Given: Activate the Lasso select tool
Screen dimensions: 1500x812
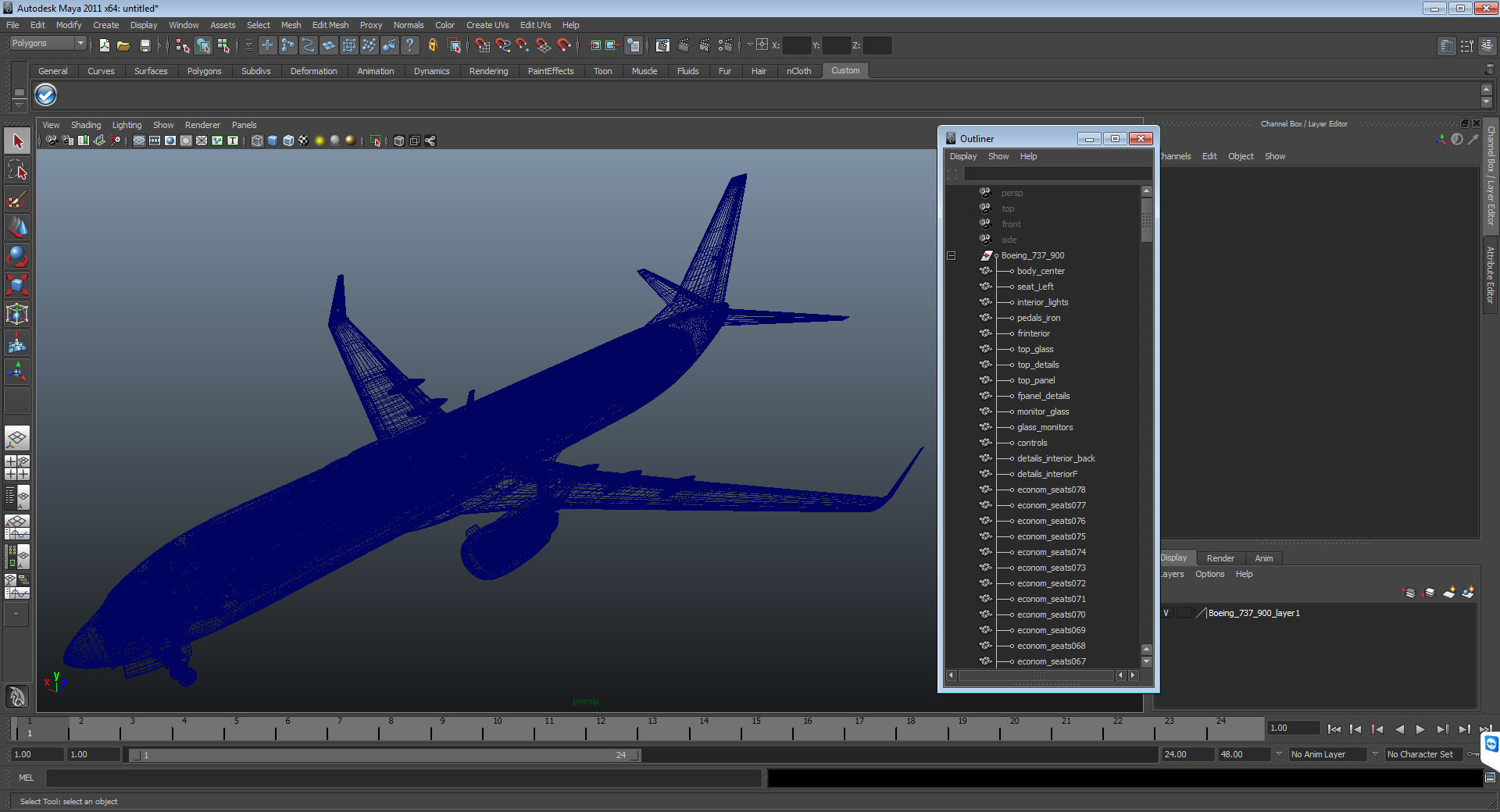Looking at the screenshot, I should (17, 170).
